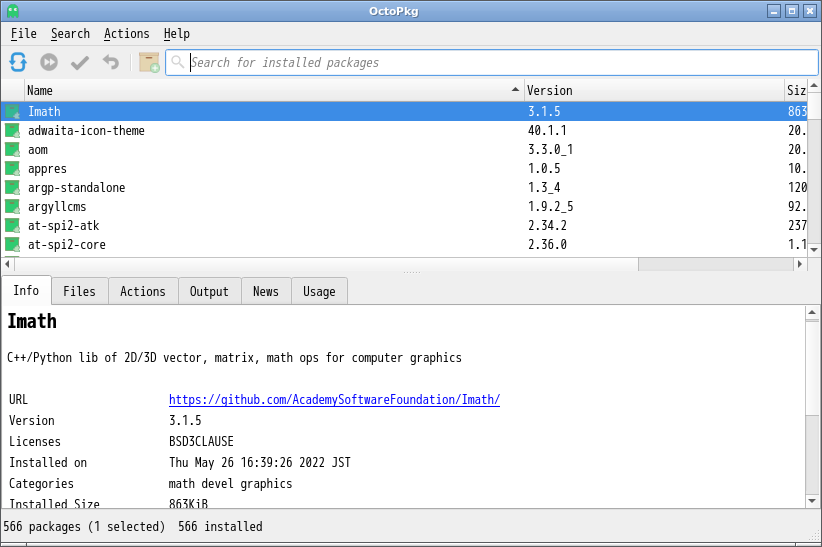Focus the Search for installed packages field

492,62
